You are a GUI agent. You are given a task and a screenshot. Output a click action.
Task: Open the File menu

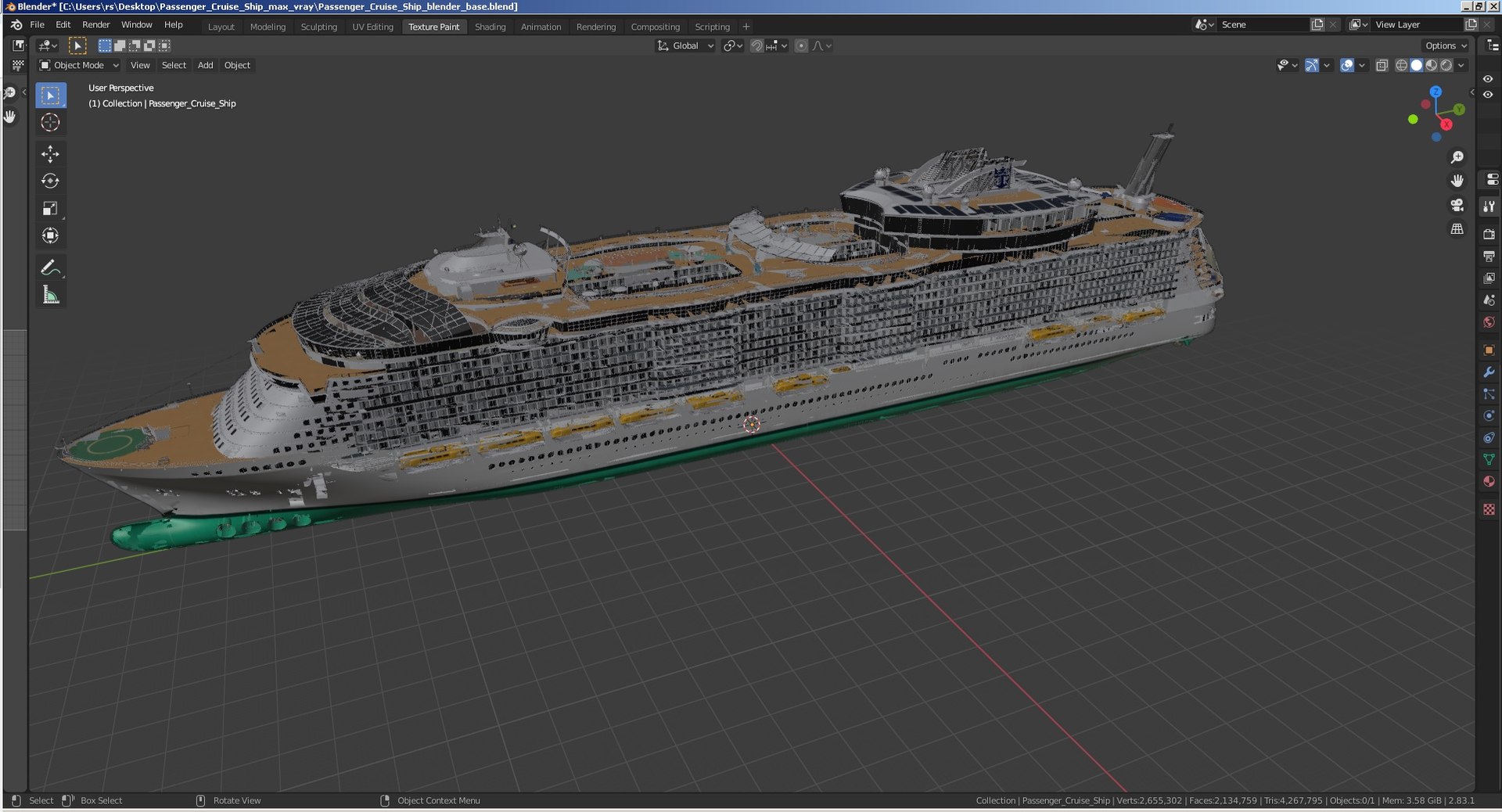[37, 25]
